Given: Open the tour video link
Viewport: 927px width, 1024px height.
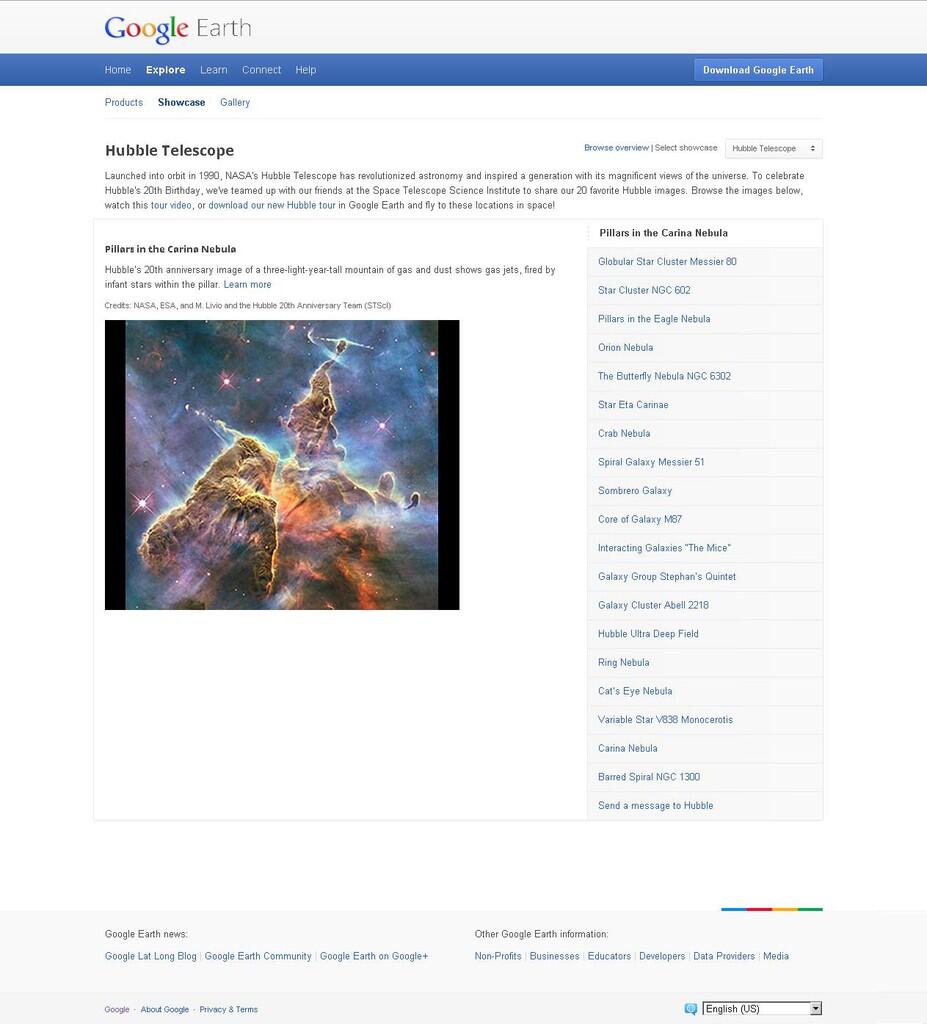Looking at the screenshot, I should 171,205.
